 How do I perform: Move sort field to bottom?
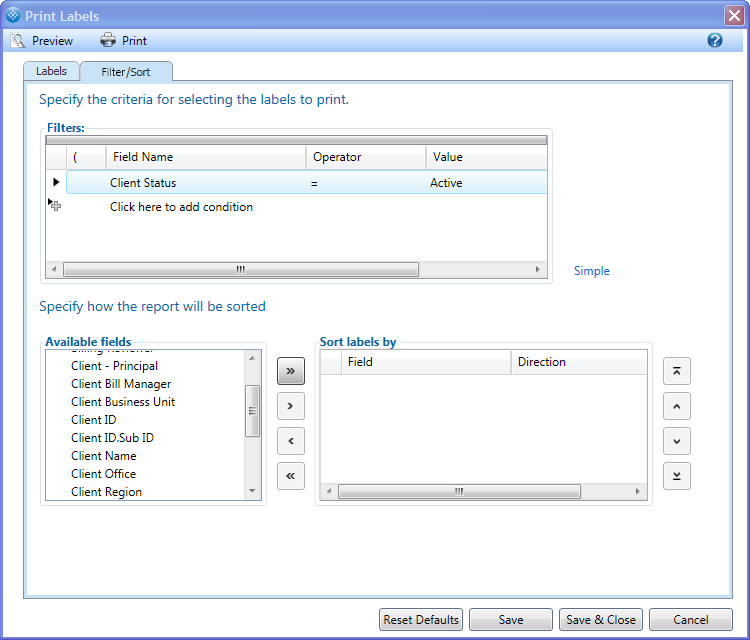coord(677,476)
